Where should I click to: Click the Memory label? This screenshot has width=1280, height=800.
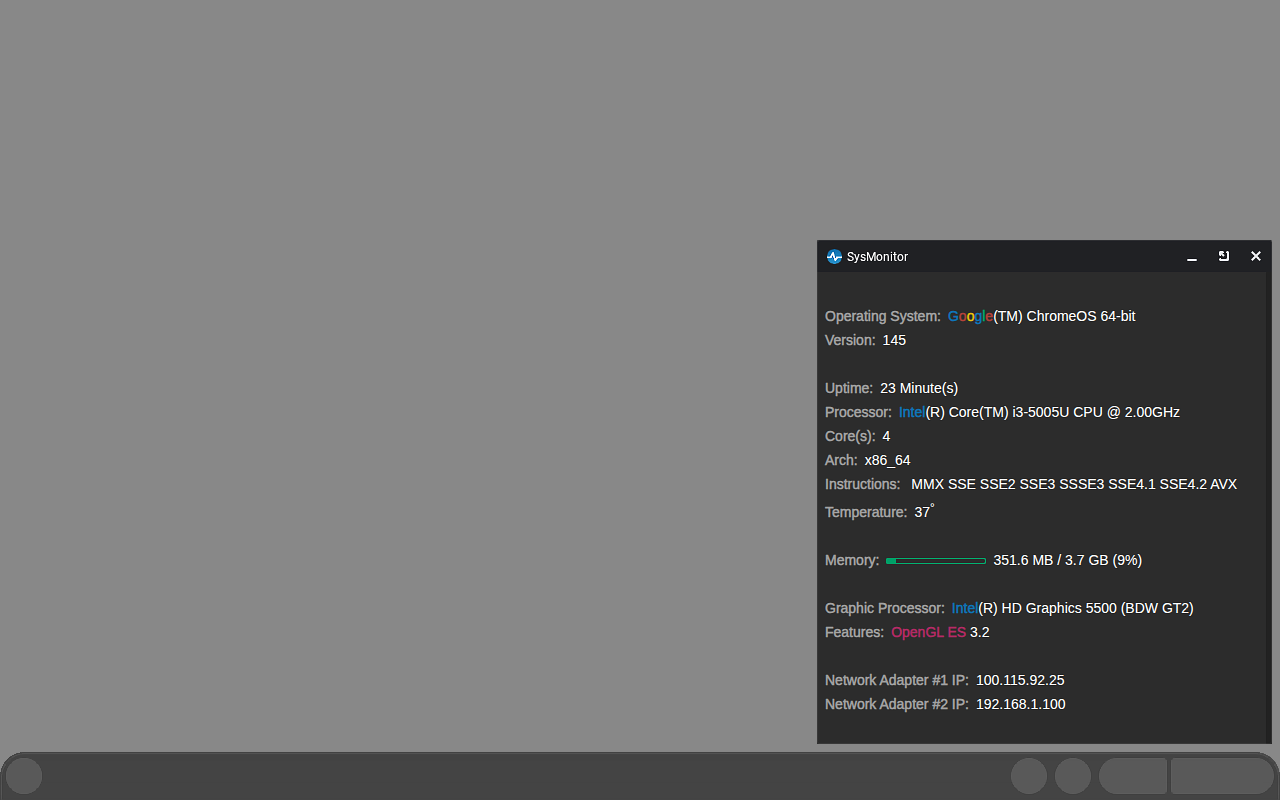click(x=852, y=560)
